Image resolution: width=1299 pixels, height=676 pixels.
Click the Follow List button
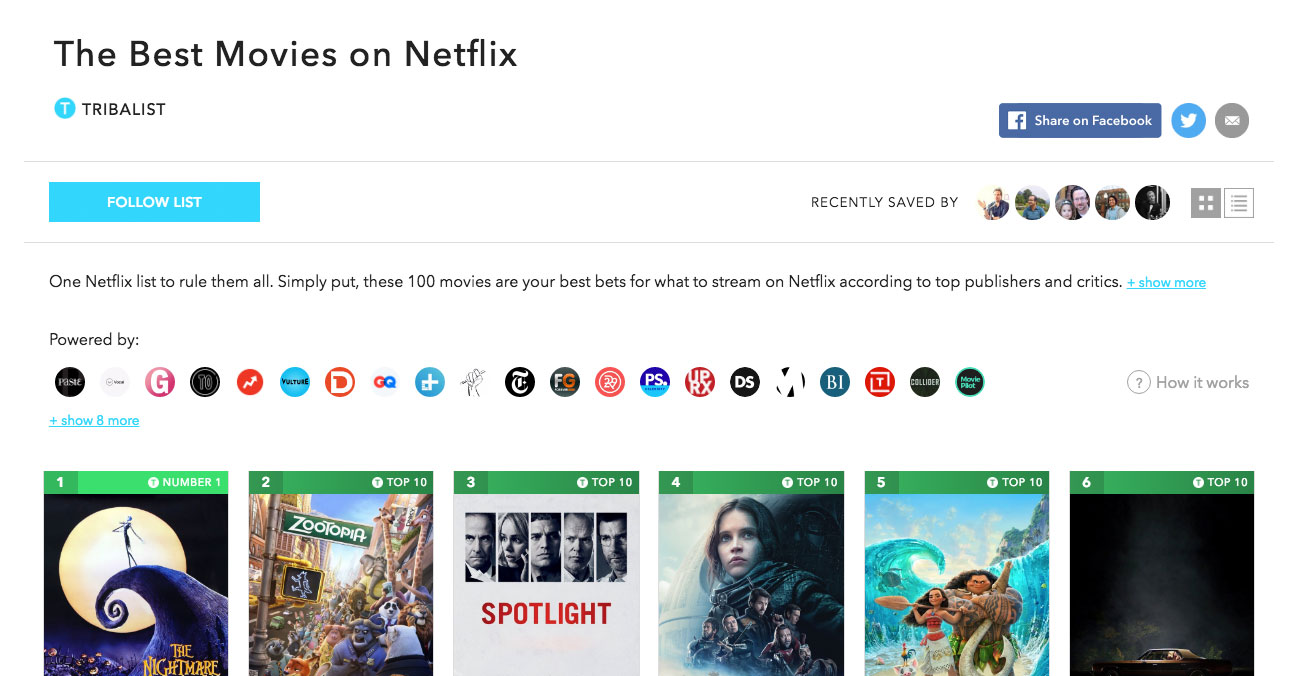tap(154, 202)
